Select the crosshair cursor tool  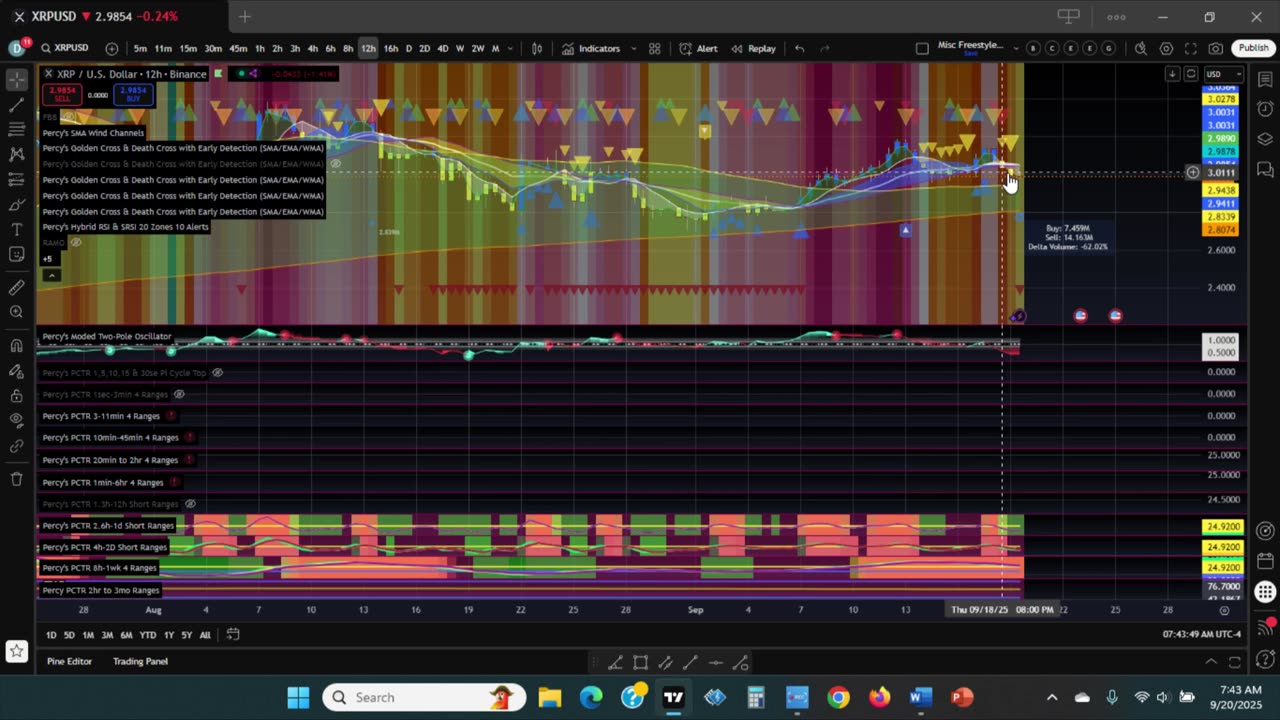(x=17, y=79)
